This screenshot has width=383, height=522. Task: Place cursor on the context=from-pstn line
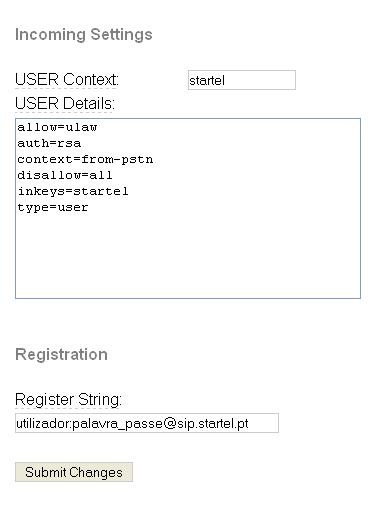click(85, 159)
